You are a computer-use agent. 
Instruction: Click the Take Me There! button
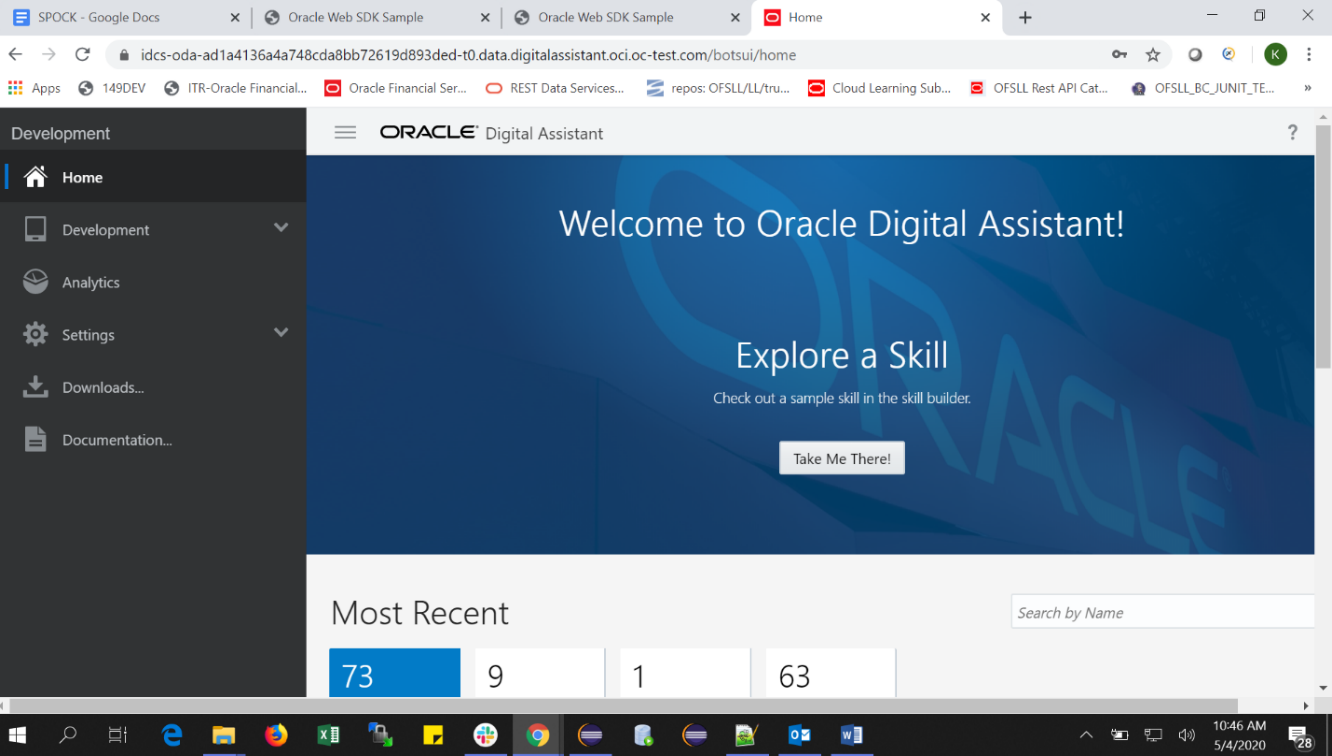point(842,458)
